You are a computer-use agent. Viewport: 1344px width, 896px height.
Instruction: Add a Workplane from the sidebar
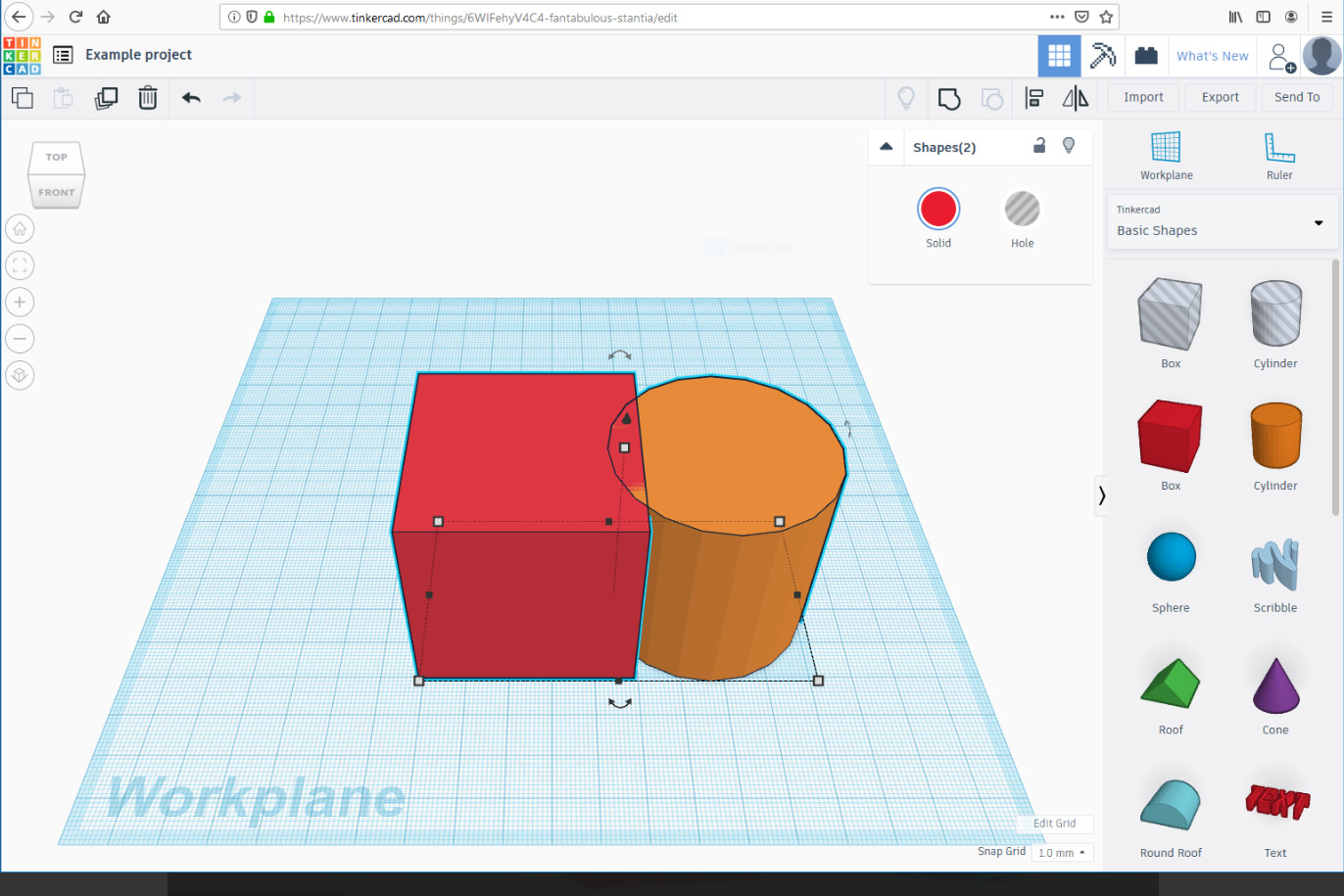pos(1167,157)
